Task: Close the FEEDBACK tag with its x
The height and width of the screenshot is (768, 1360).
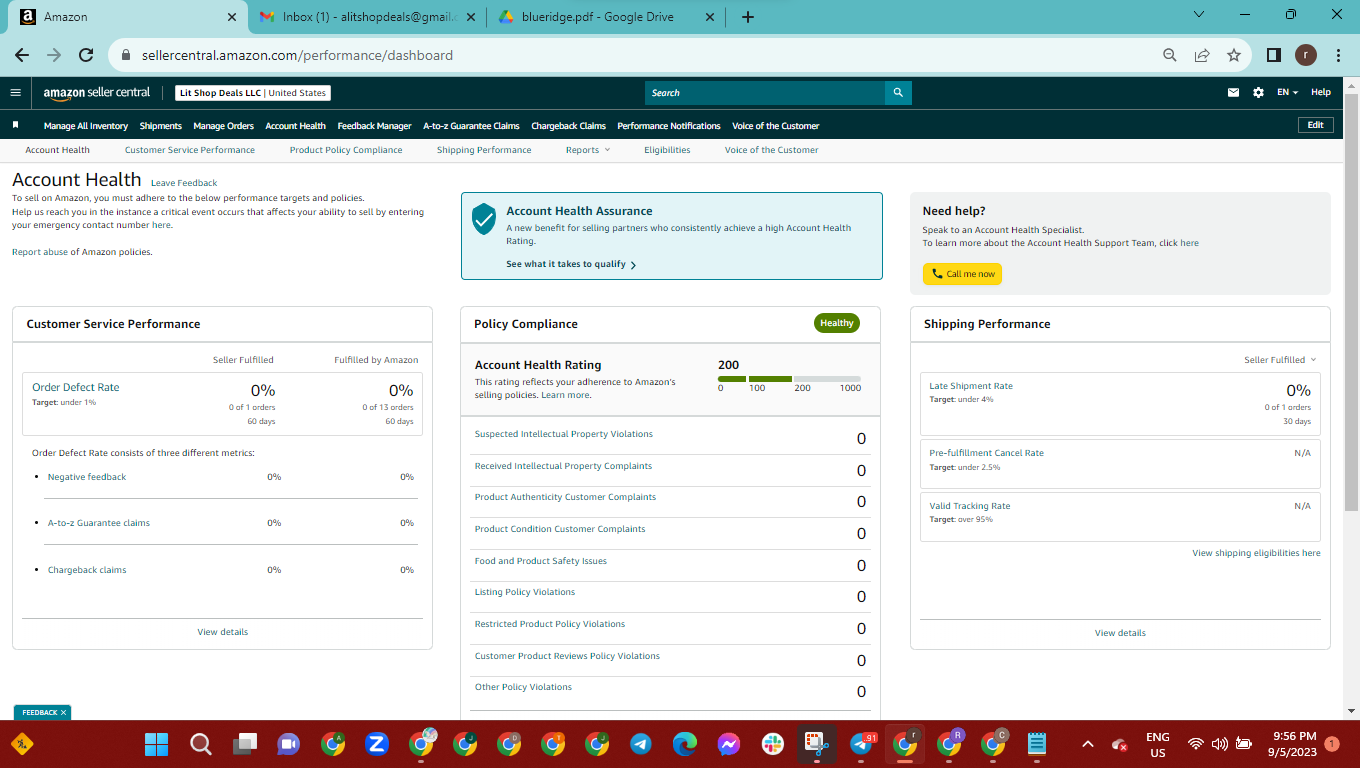Action: point(63,713)
